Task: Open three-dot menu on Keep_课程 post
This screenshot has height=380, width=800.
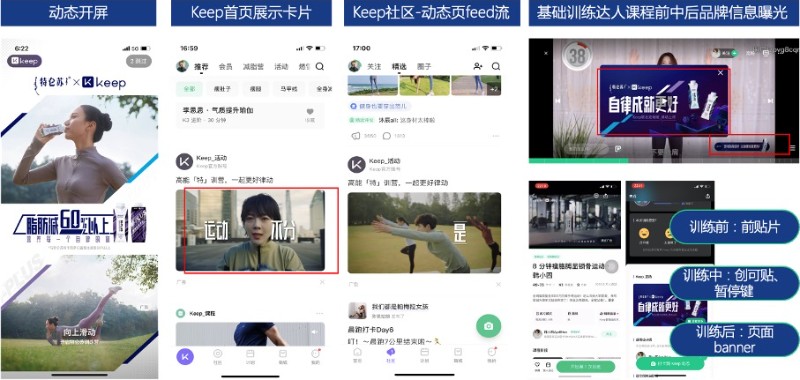Action: click(319, 313)
